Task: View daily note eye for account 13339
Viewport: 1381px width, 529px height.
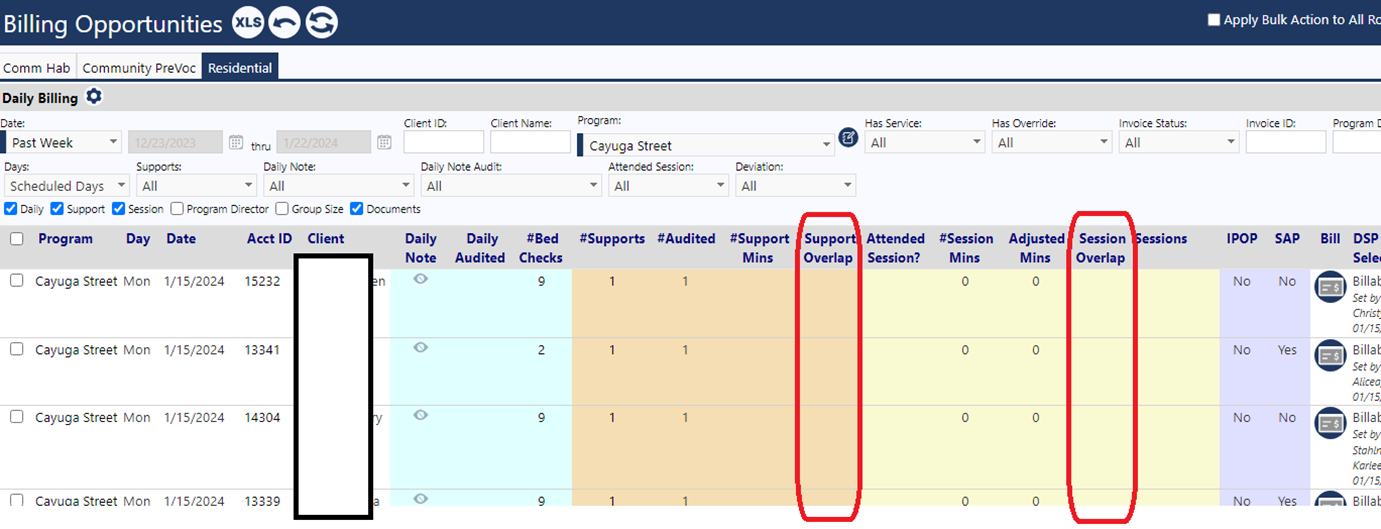Action: [421, 498]
